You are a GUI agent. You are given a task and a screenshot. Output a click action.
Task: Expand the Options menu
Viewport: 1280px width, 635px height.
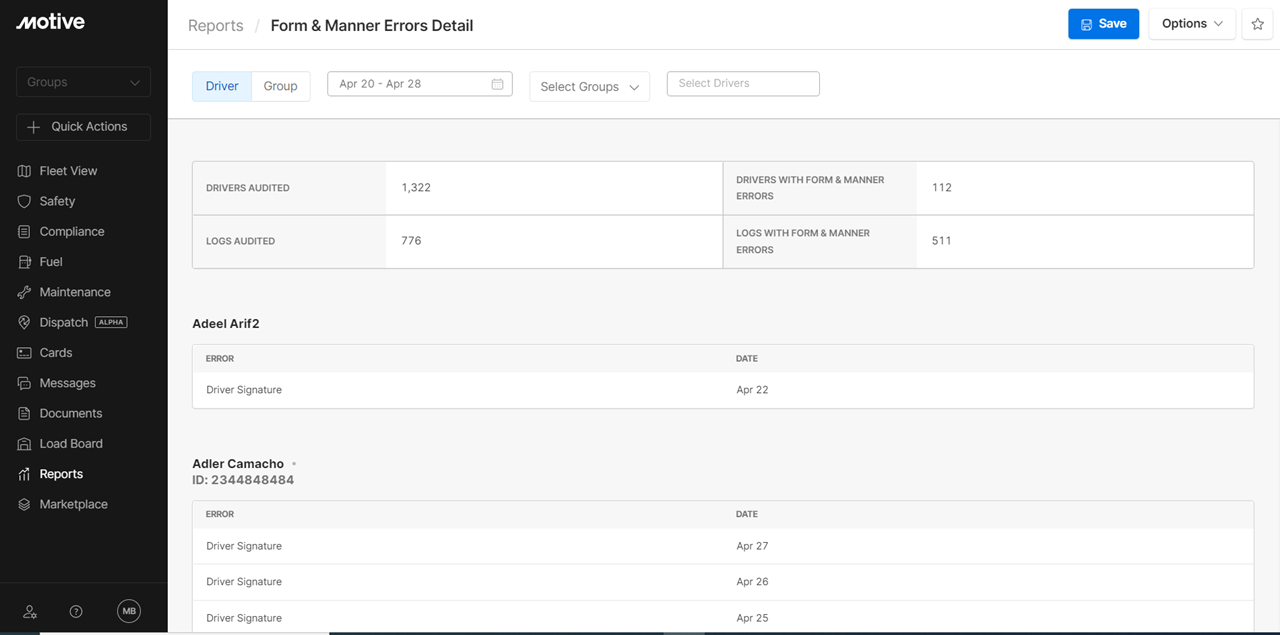[x=1192, y=24]
